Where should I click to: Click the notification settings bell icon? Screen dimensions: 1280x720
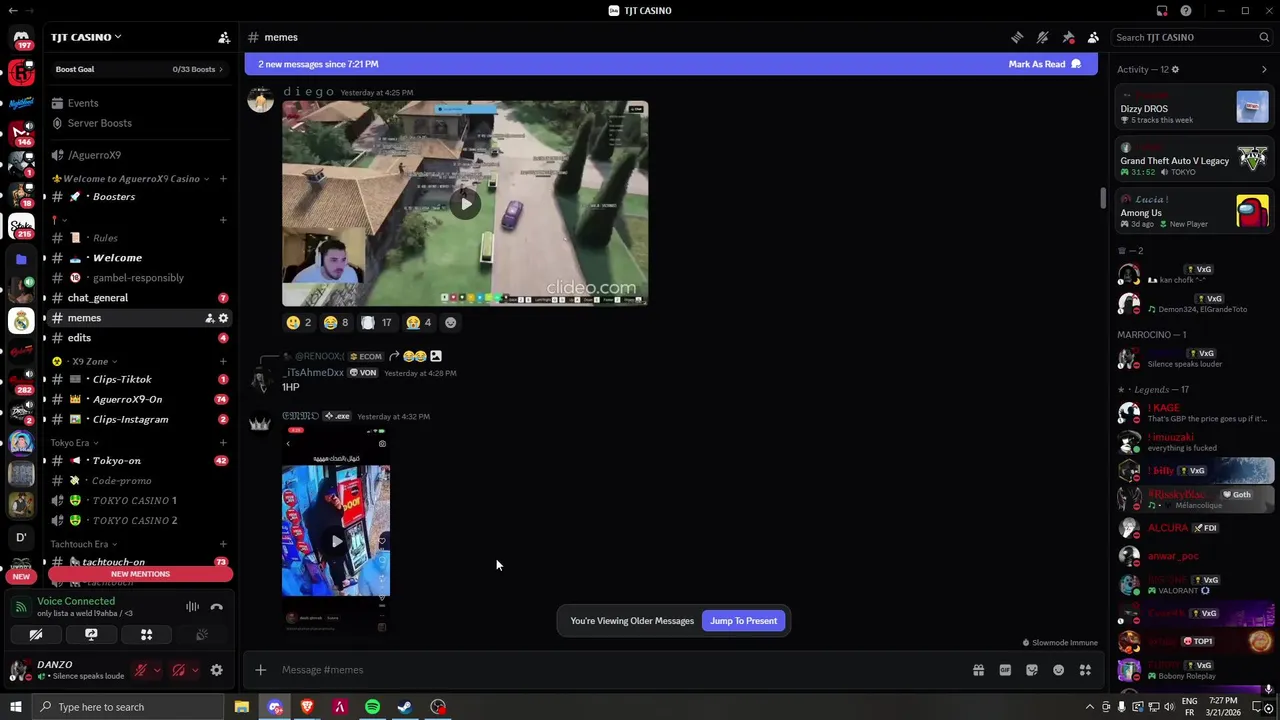tap(1043, 37)
